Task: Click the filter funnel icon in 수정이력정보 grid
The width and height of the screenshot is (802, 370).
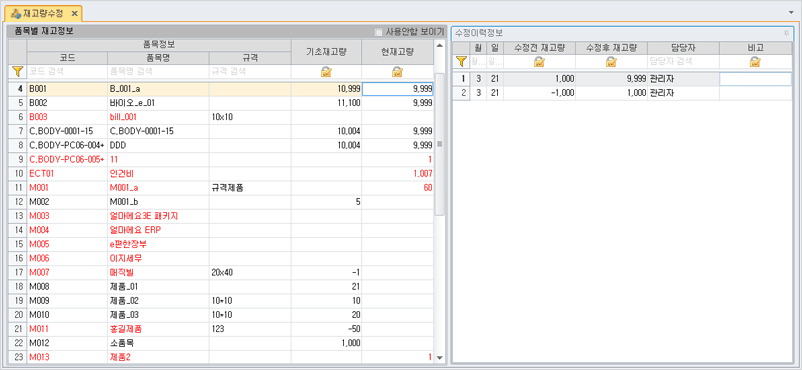Action: tap(461, 62)
